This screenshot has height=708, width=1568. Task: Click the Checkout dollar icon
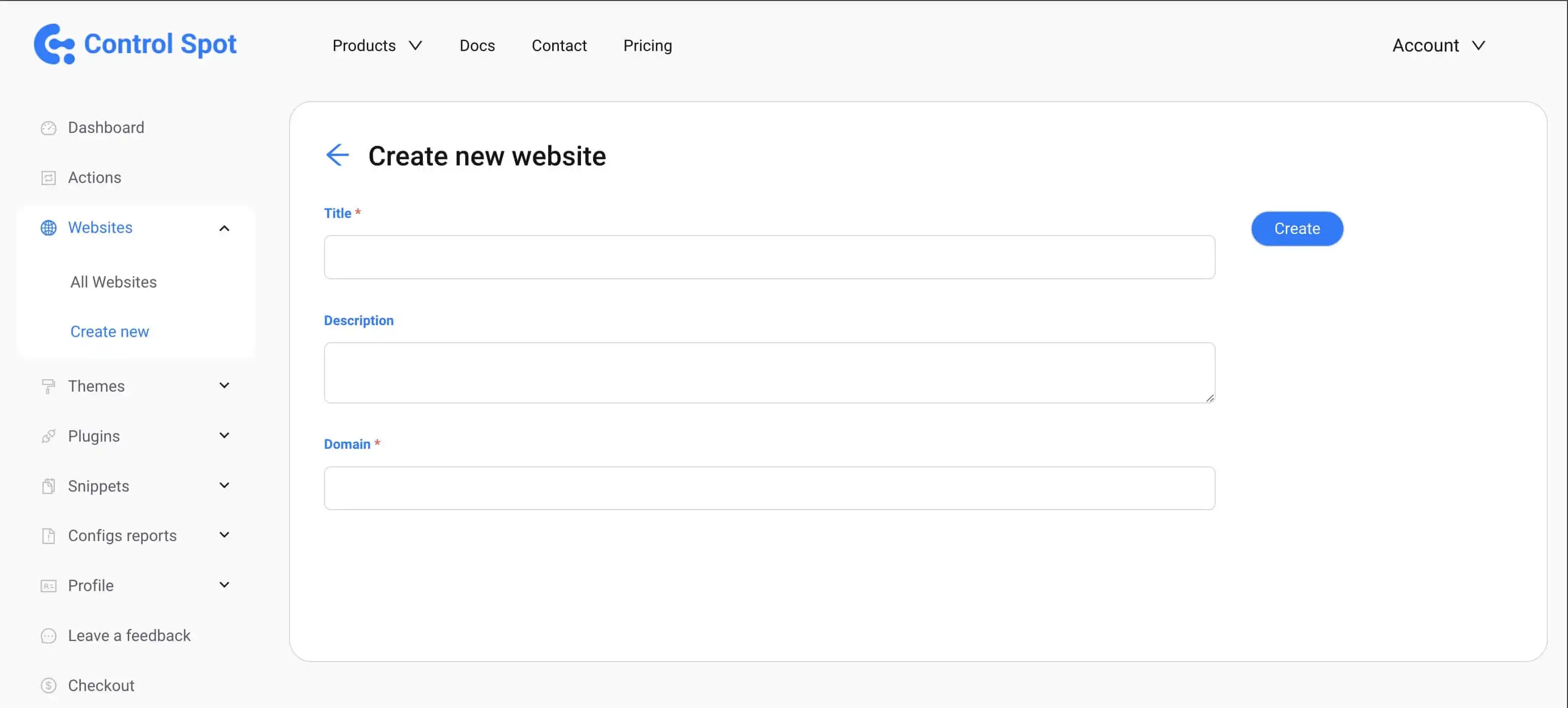tap(48, 685)
